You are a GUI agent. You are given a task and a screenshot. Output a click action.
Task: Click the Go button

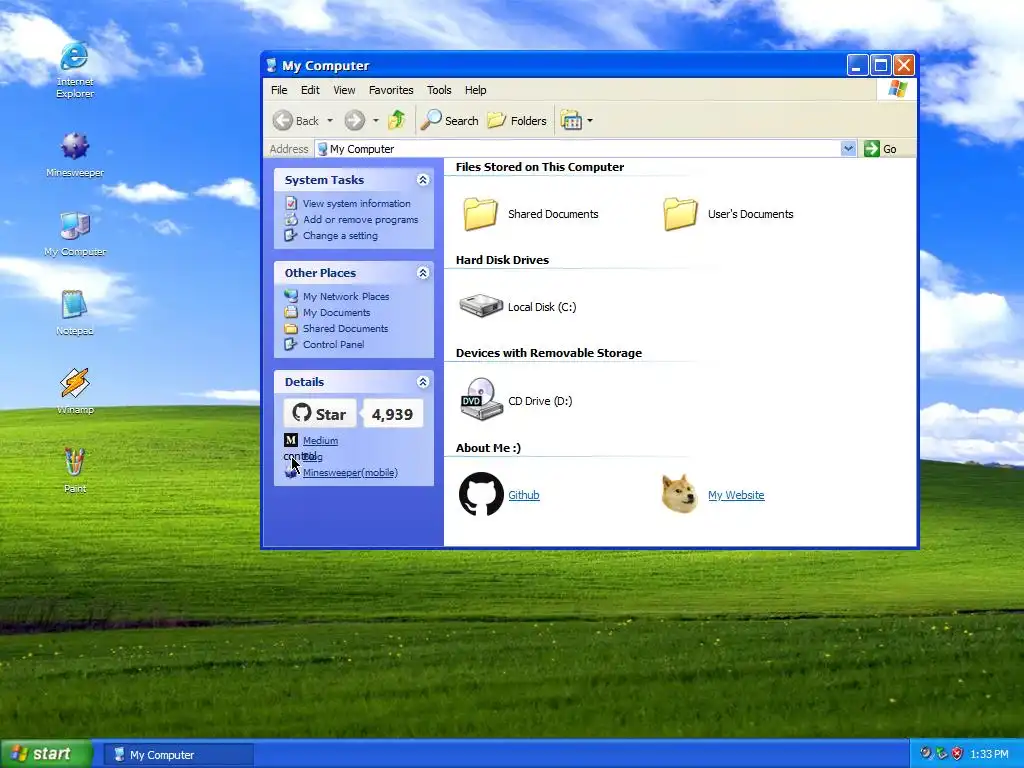click(x=880, y=149)
